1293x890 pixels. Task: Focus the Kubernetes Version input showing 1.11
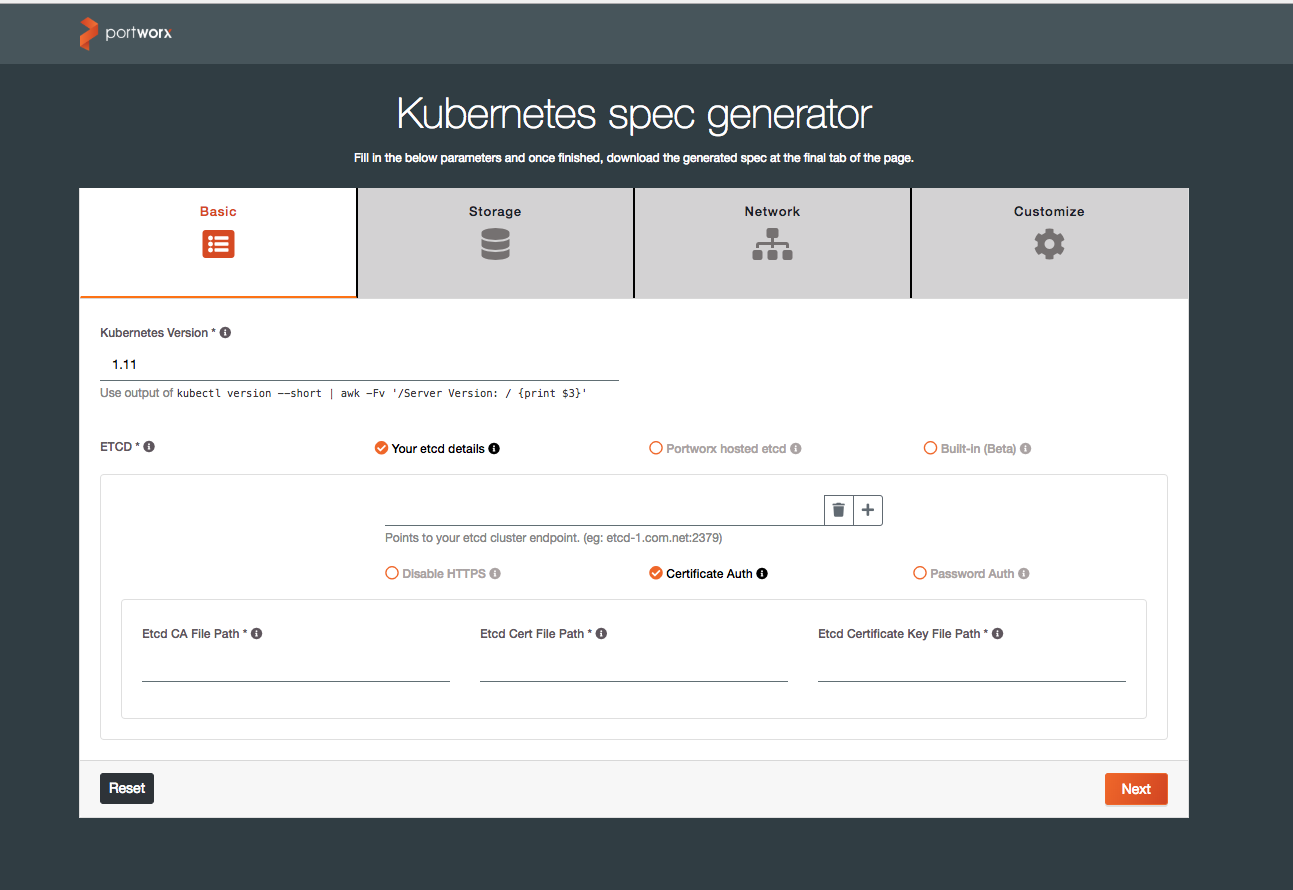pos(359,365)
